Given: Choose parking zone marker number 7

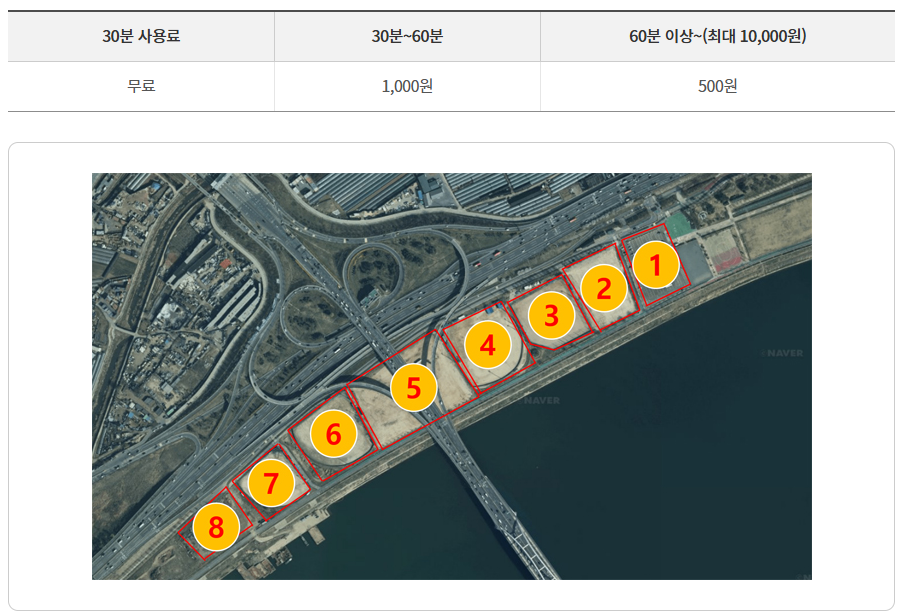Looking at the screenshot, I should pos(272,483).
